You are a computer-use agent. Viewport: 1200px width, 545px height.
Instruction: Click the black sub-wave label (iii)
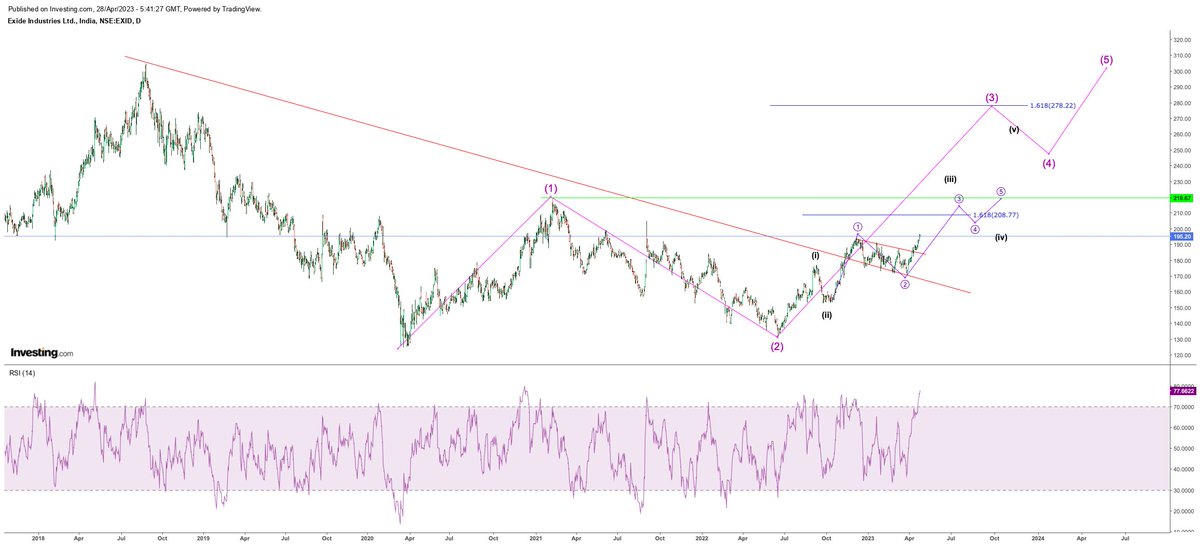pos(951,179)
